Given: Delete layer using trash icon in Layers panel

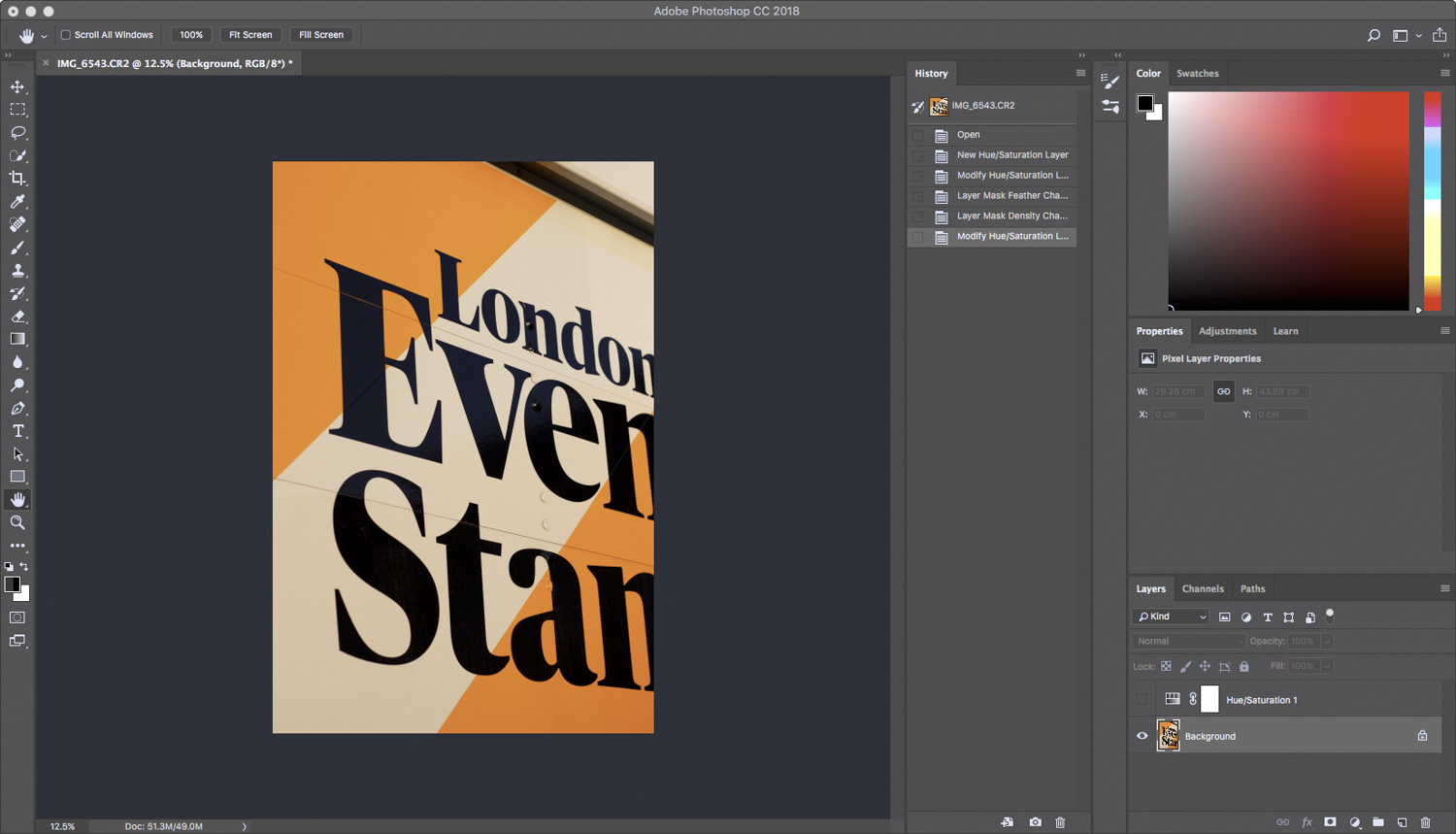Looking at the screenshot, I should 1425,822.
